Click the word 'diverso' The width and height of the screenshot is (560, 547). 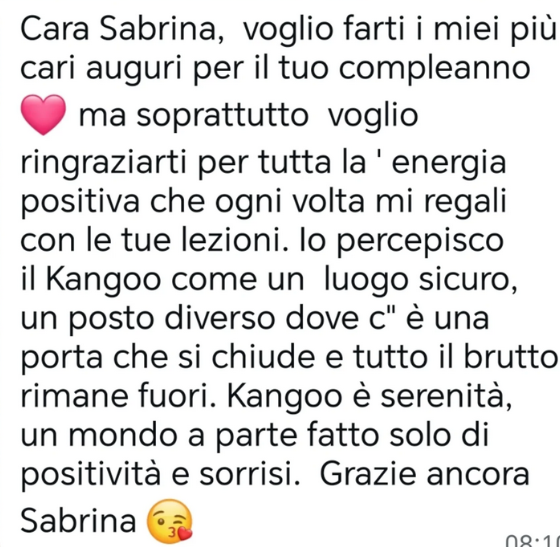tap(220, 318)
